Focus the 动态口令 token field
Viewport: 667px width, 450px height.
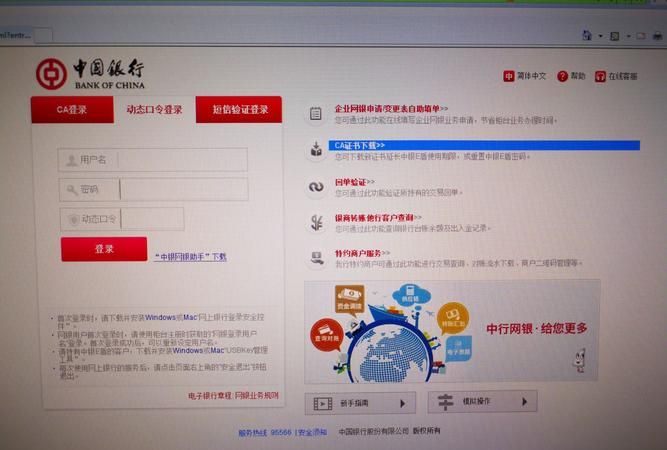(x=122, y=219)
